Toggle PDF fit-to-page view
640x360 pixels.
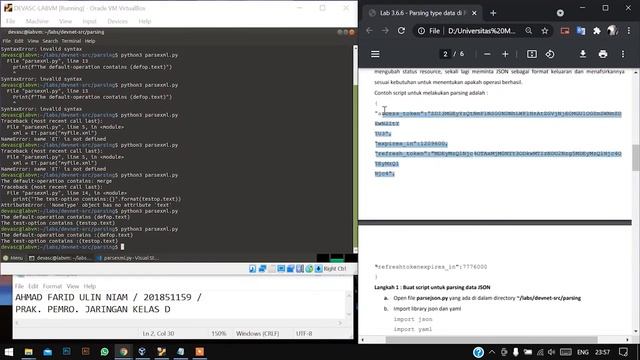tap(531, 54)
